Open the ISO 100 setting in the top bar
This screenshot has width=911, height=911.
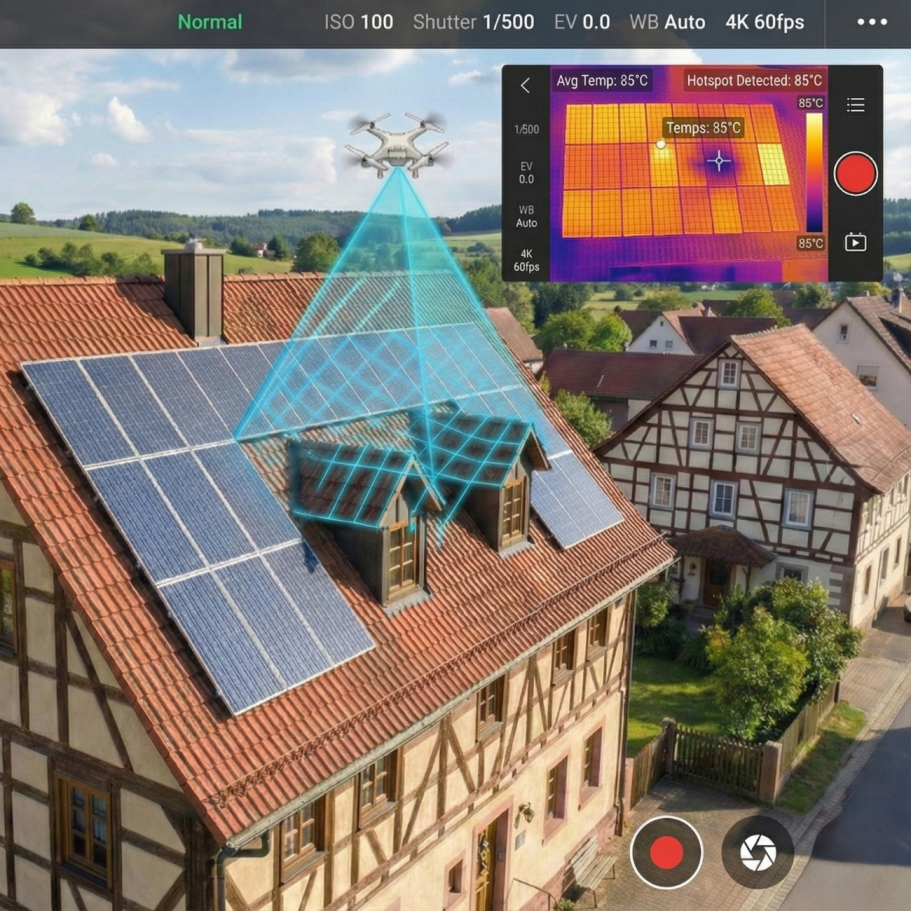(358, 22)
